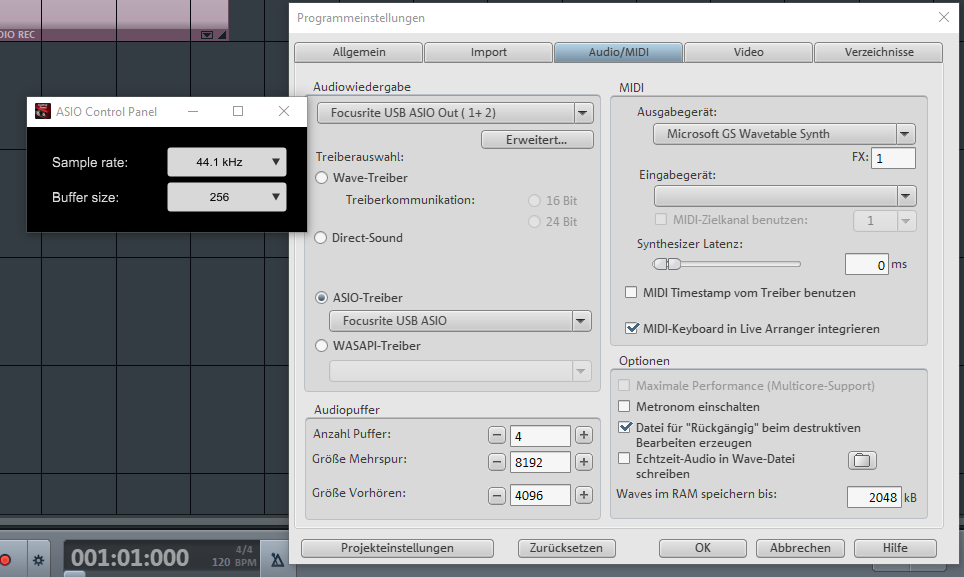Viewport: 964px width, 577px height.
Task: Open the Verzeichnisse tab
Action: 879,52
